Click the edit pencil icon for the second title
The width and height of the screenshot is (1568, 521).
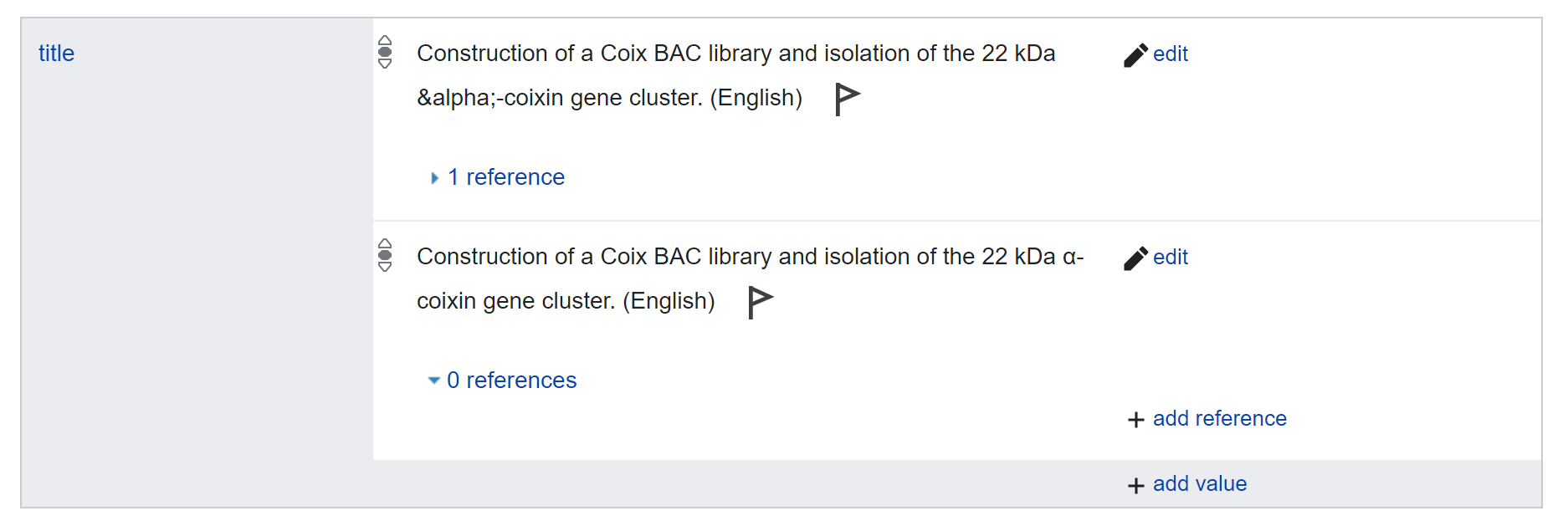click(1136, 257)
